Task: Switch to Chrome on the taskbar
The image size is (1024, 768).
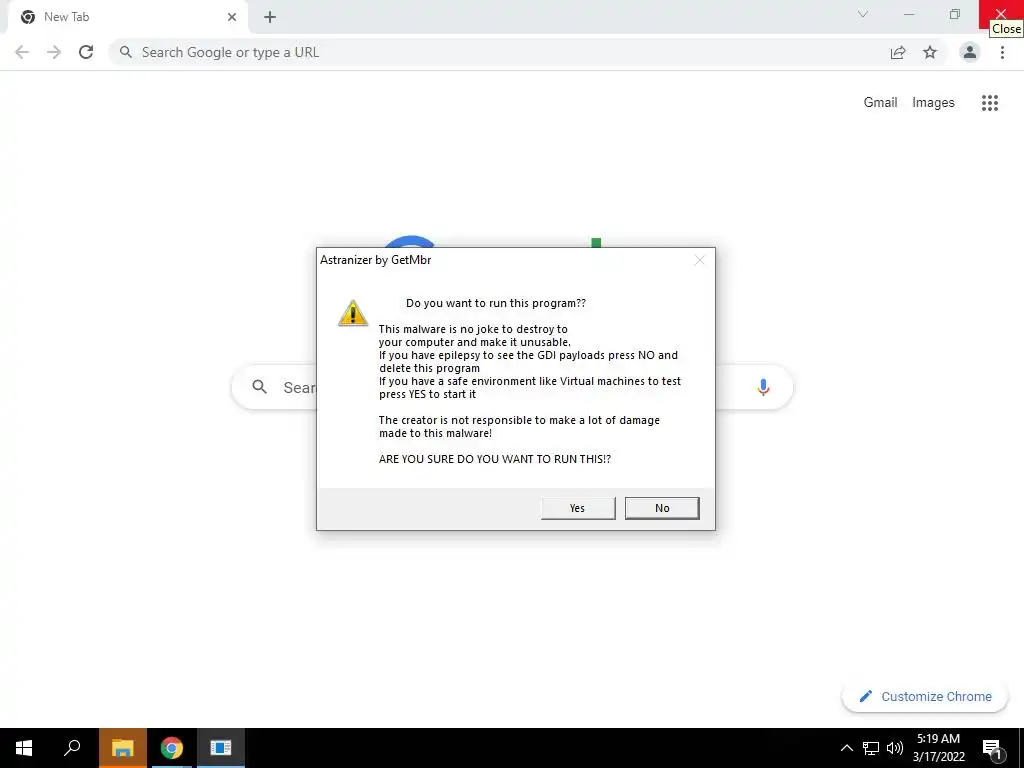Action: click(172, 748)
